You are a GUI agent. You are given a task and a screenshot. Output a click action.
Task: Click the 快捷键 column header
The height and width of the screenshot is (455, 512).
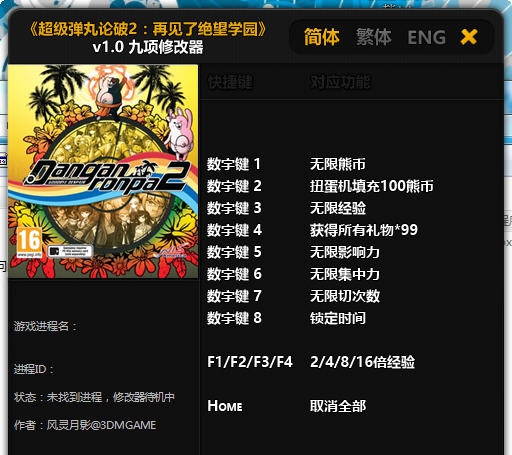coord(230,82)
